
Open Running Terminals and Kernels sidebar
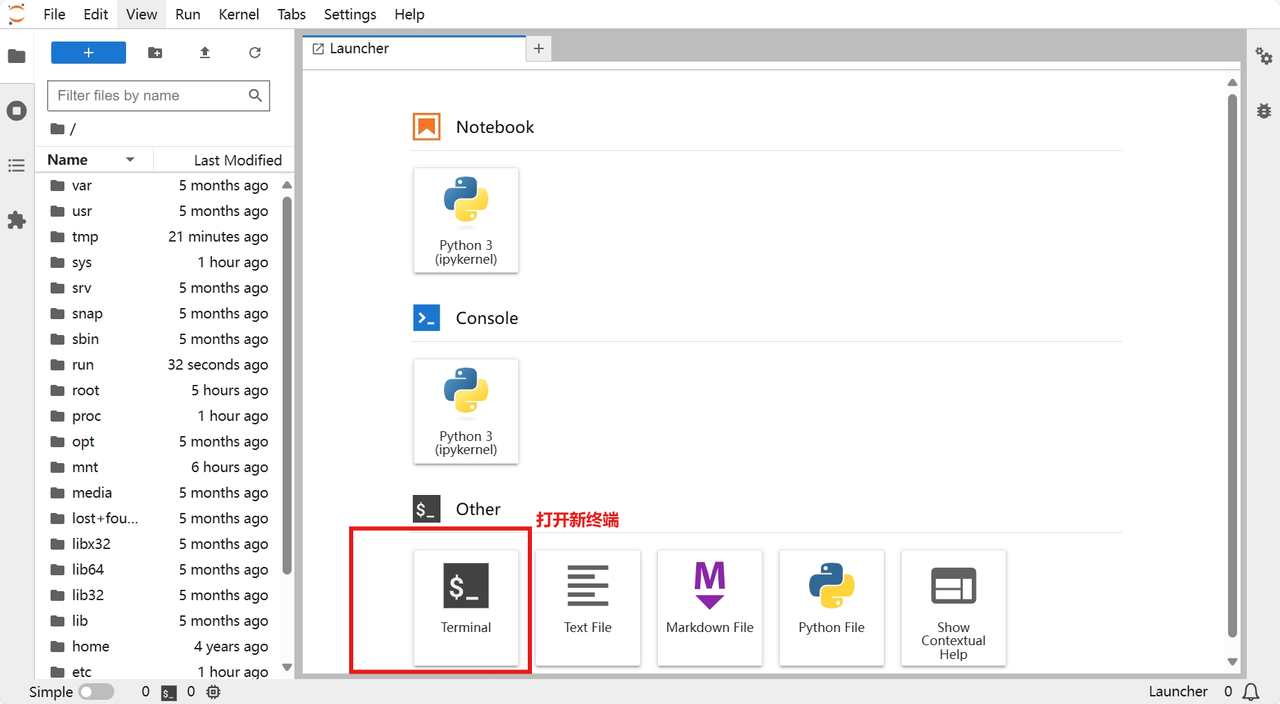pos(17,110)
